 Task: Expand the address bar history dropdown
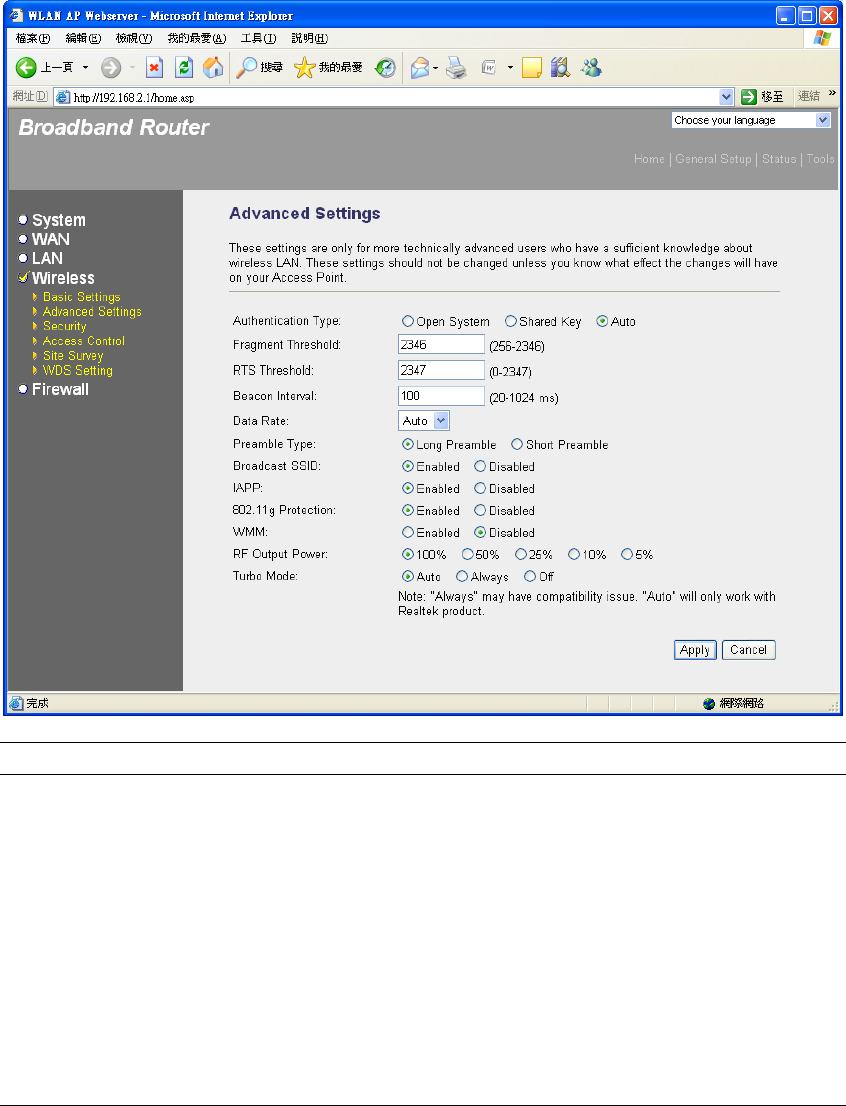727,97
